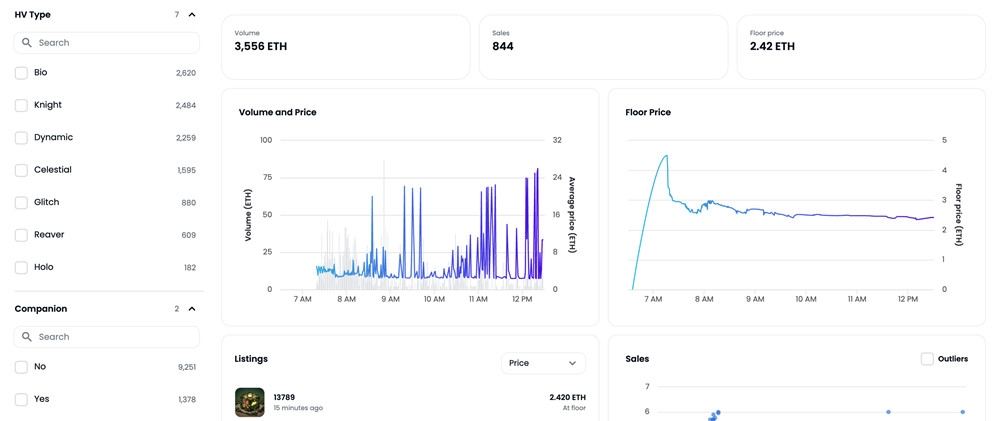Check the Bio filter checkbox
This screenshot has height=421, width=1000.
21,73
